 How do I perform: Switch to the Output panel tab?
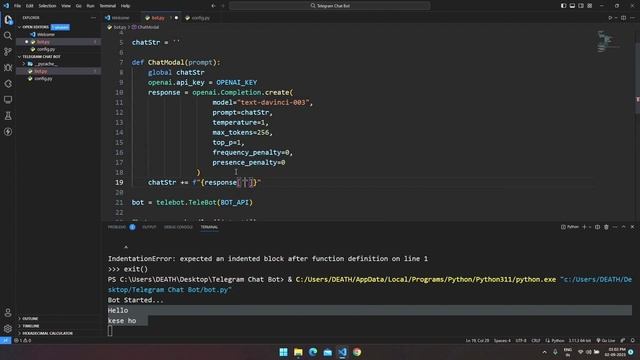(149, 227)
